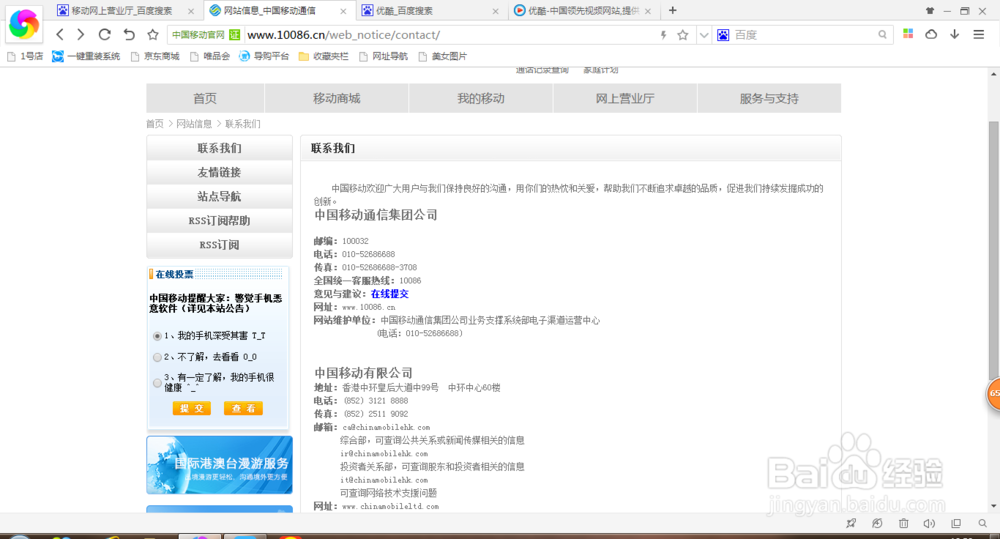Click the Baidu paw search engine icon
The height and width of the screenshot is (539, 1000).
[x=723, y=35]
